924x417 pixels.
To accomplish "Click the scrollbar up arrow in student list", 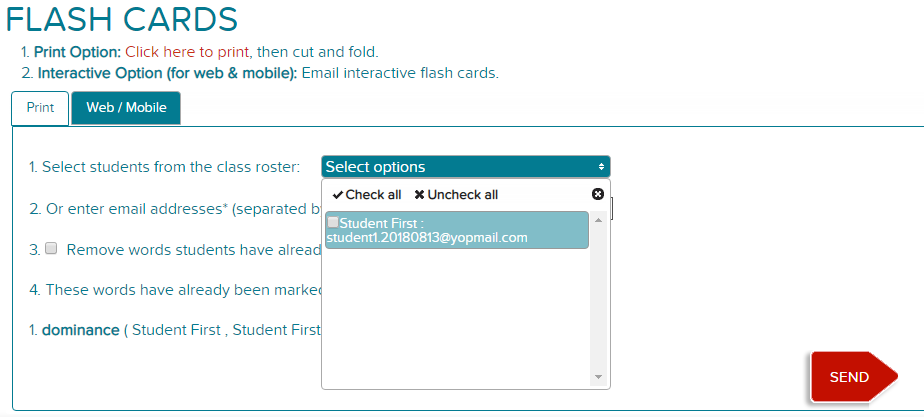I will (x=598, y=220).
